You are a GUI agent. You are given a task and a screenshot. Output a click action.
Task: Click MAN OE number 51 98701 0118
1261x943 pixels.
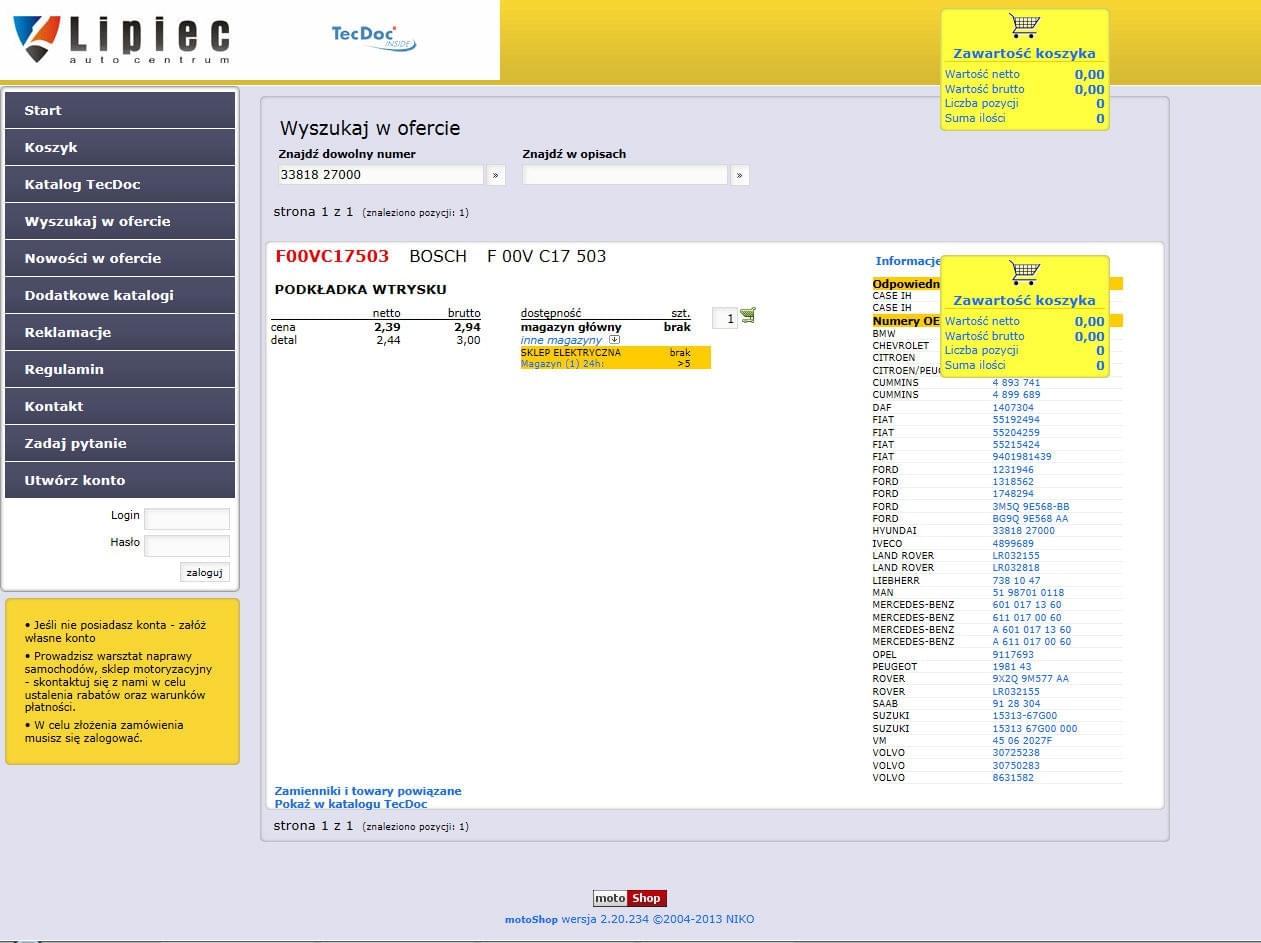(x=1028, y=593)
